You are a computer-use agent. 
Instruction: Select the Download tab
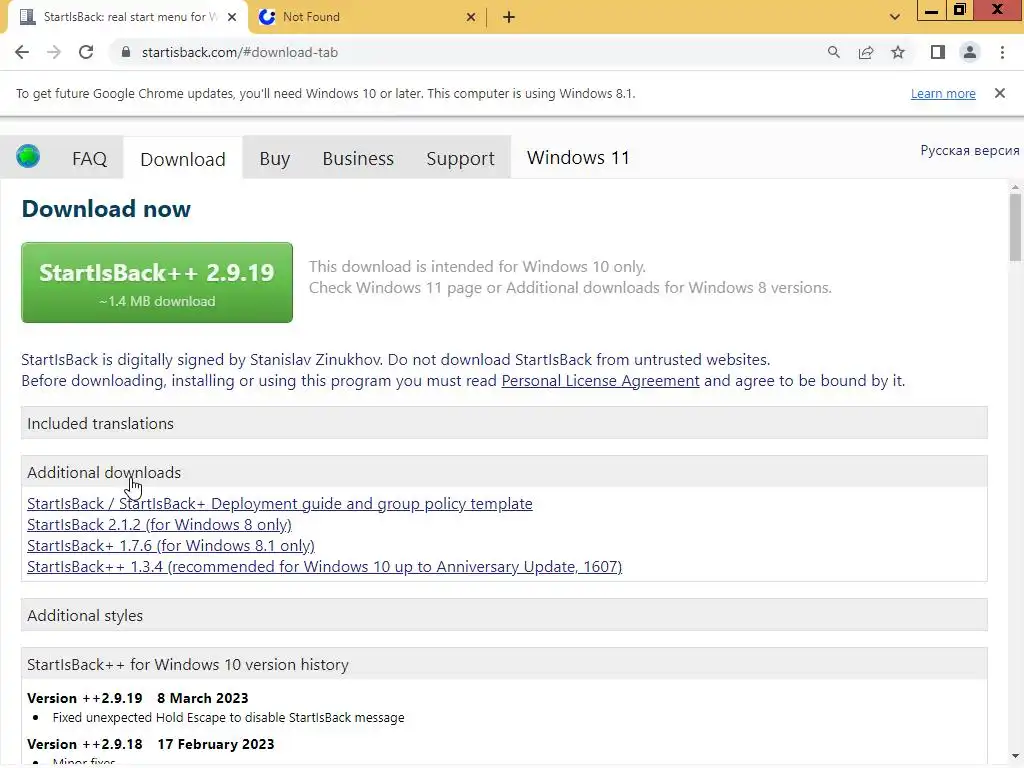(183, 159)
